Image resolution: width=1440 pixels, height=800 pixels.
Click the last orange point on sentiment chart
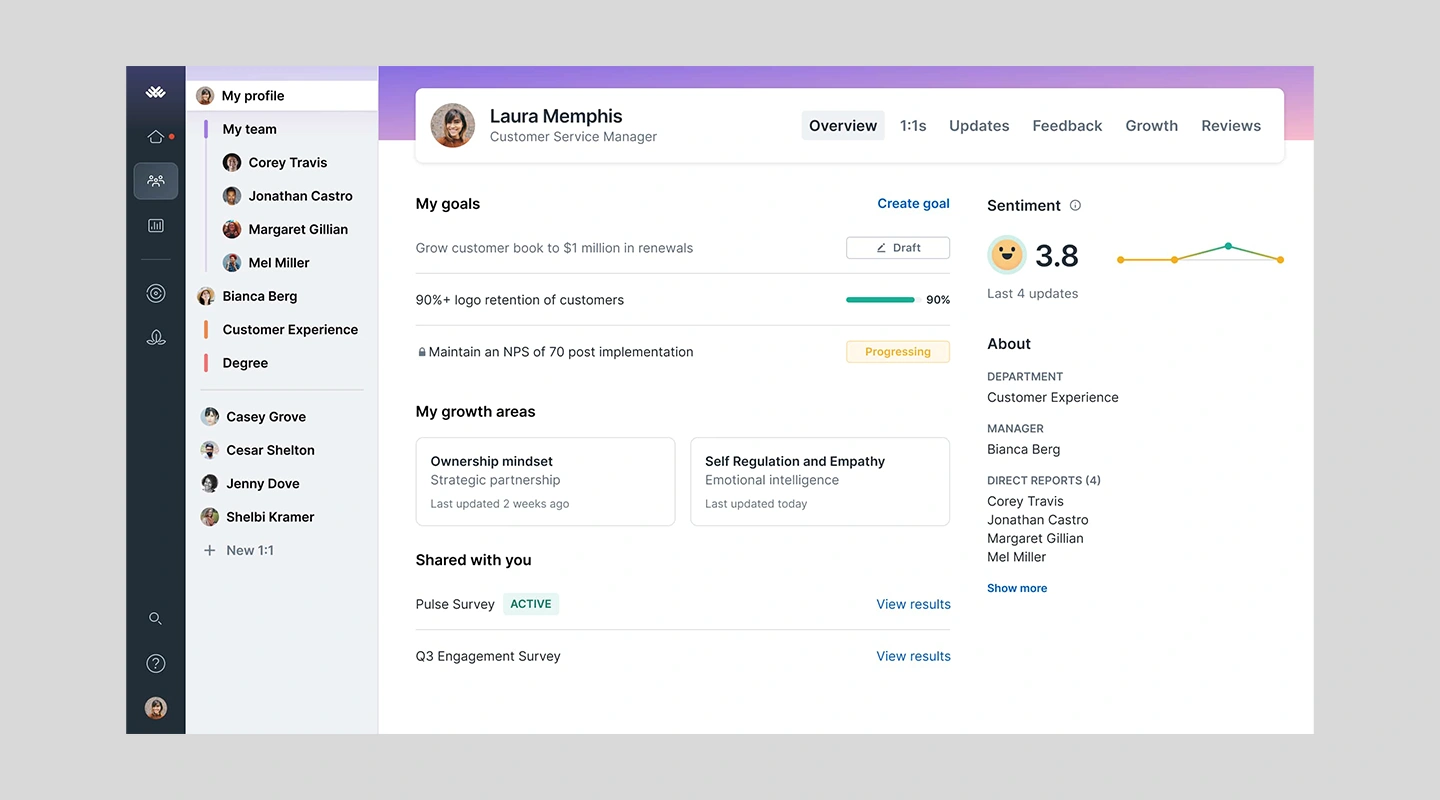pos(1280,260)
